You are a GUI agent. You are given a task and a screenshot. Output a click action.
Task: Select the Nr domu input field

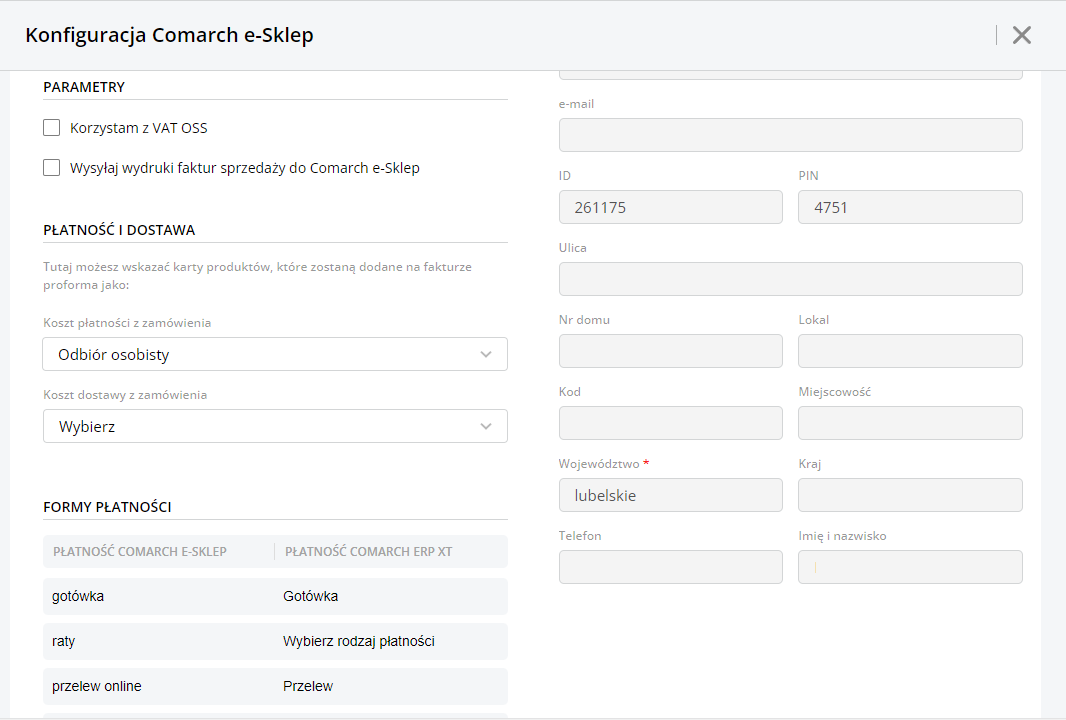click(x=670, y=351)
